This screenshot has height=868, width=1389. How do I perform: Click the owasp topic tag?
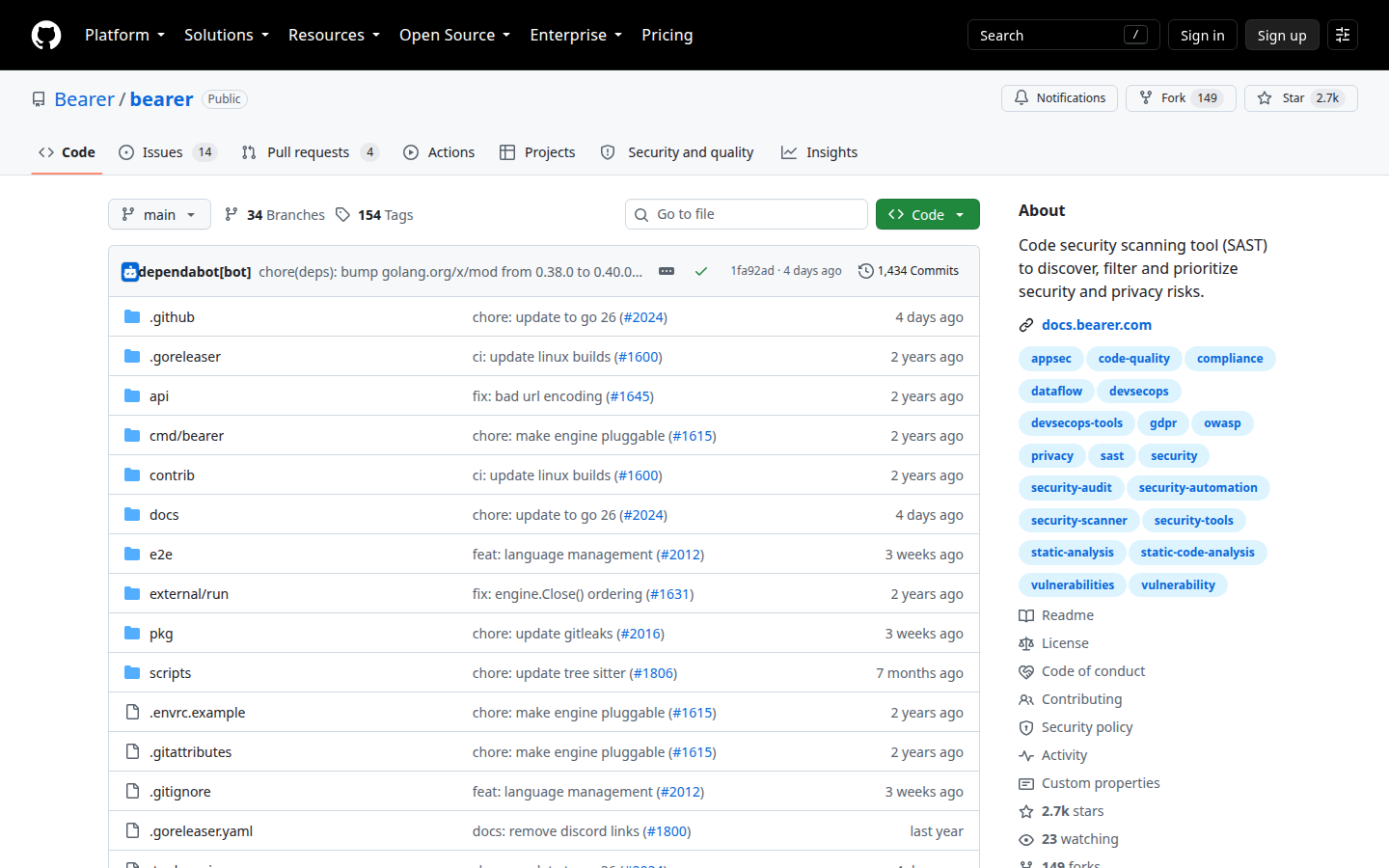[x=1222, y=423]
